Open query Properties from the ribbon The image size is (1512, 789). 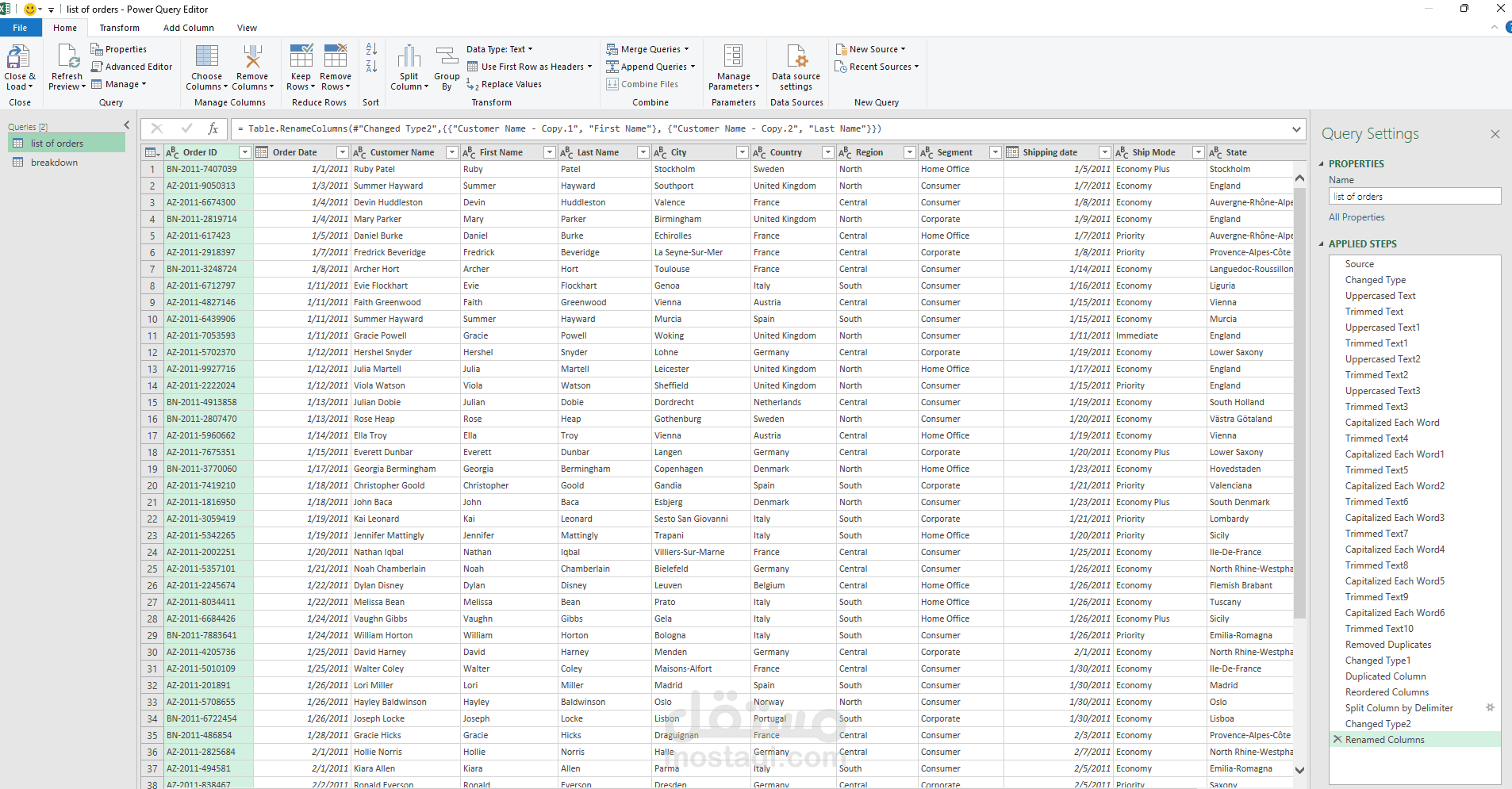(x=118, y=49)
